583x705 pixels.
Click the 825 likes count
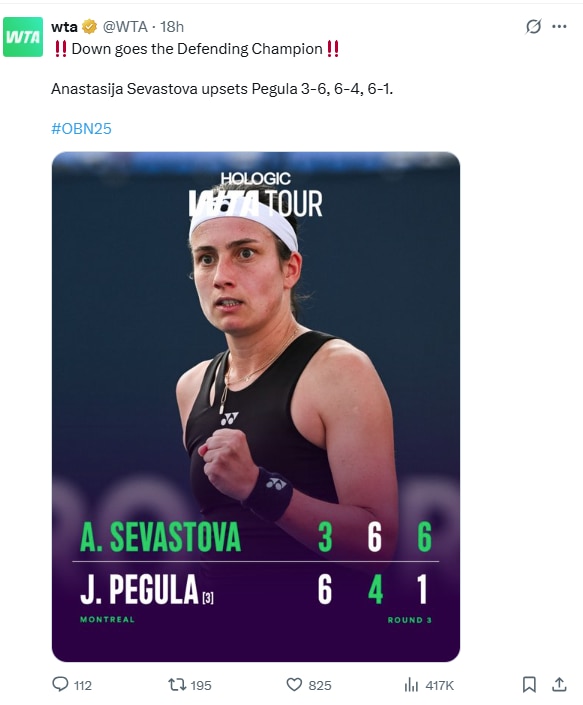pos(320,685)
